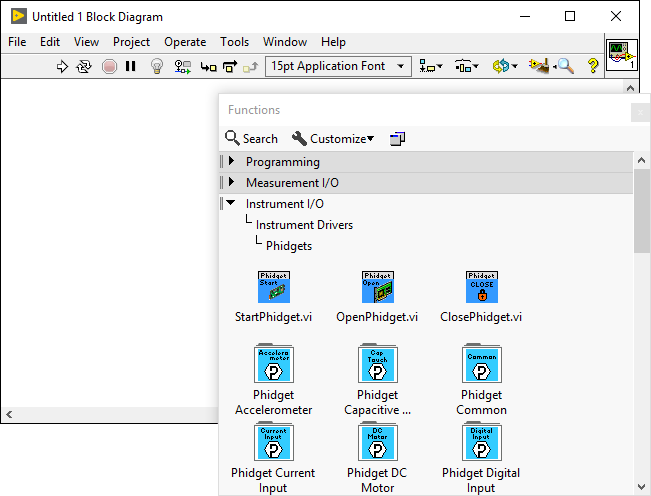Image resolution: width=651 pixels, height=496 pixels.
Task: Select the OpenPhidget.vi icon
Action: coord(377,287)
